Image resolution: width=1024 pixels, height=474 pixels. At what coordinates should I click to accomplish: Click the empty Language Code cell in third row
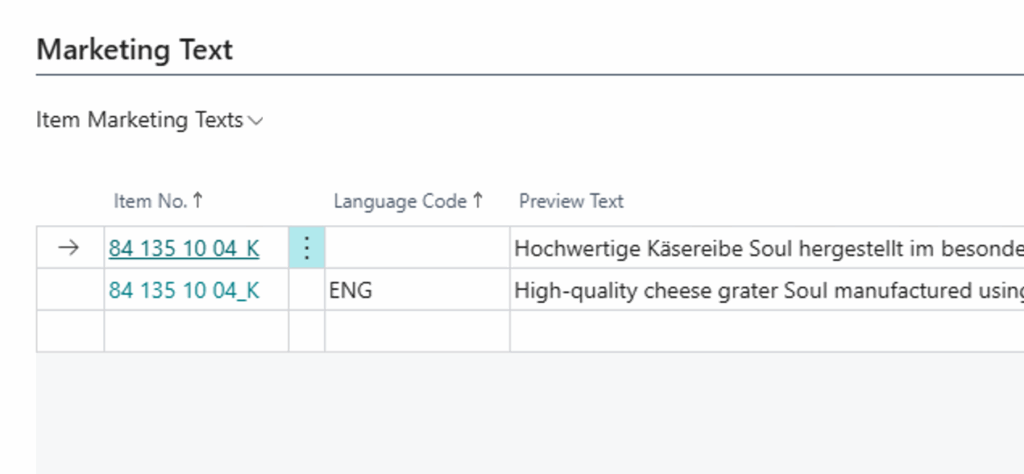(416, 331)
